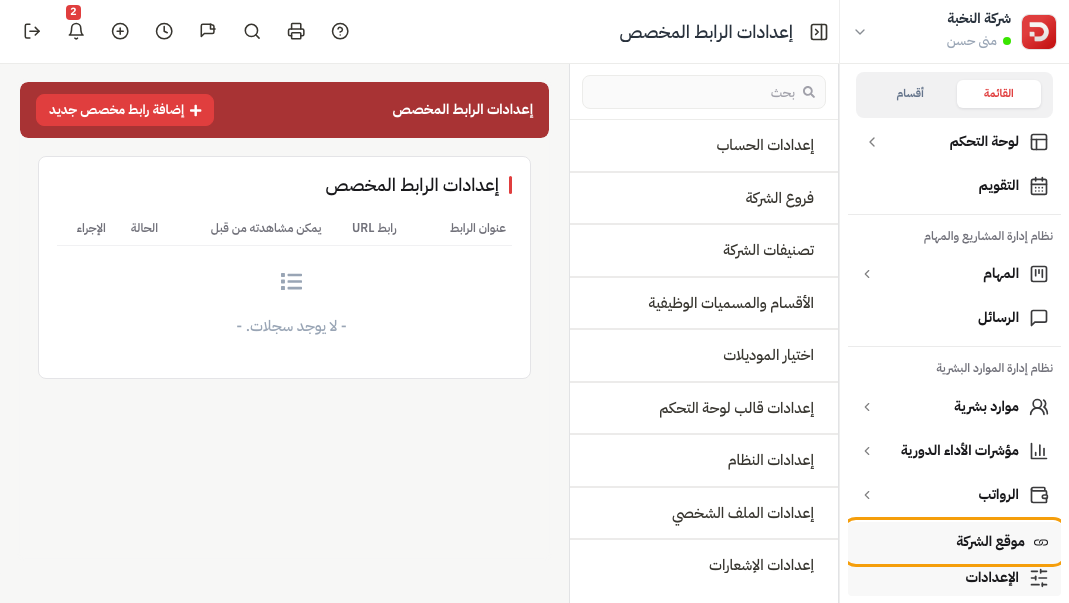
Task: Open the clock time tracker icon
Action: pyautogui.click(x=164, y=31)
